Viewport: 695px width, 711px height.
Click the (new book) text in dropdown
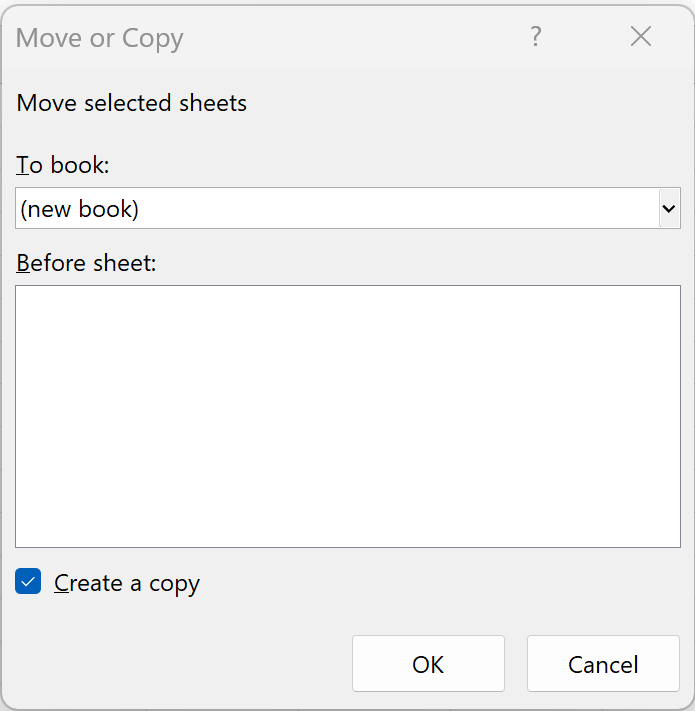80,209
